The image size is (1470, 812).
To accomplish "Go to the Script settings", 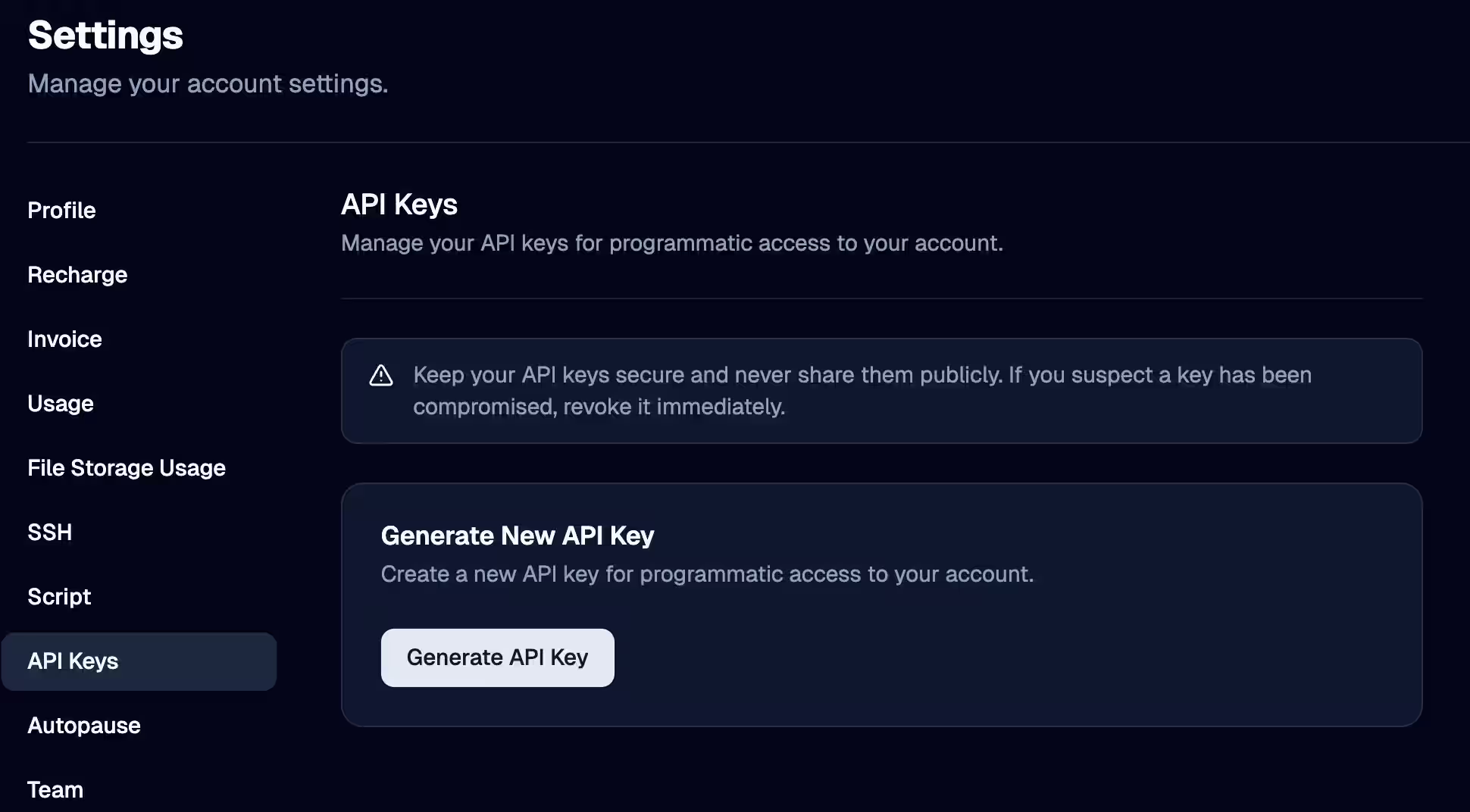I will [58, 597].
